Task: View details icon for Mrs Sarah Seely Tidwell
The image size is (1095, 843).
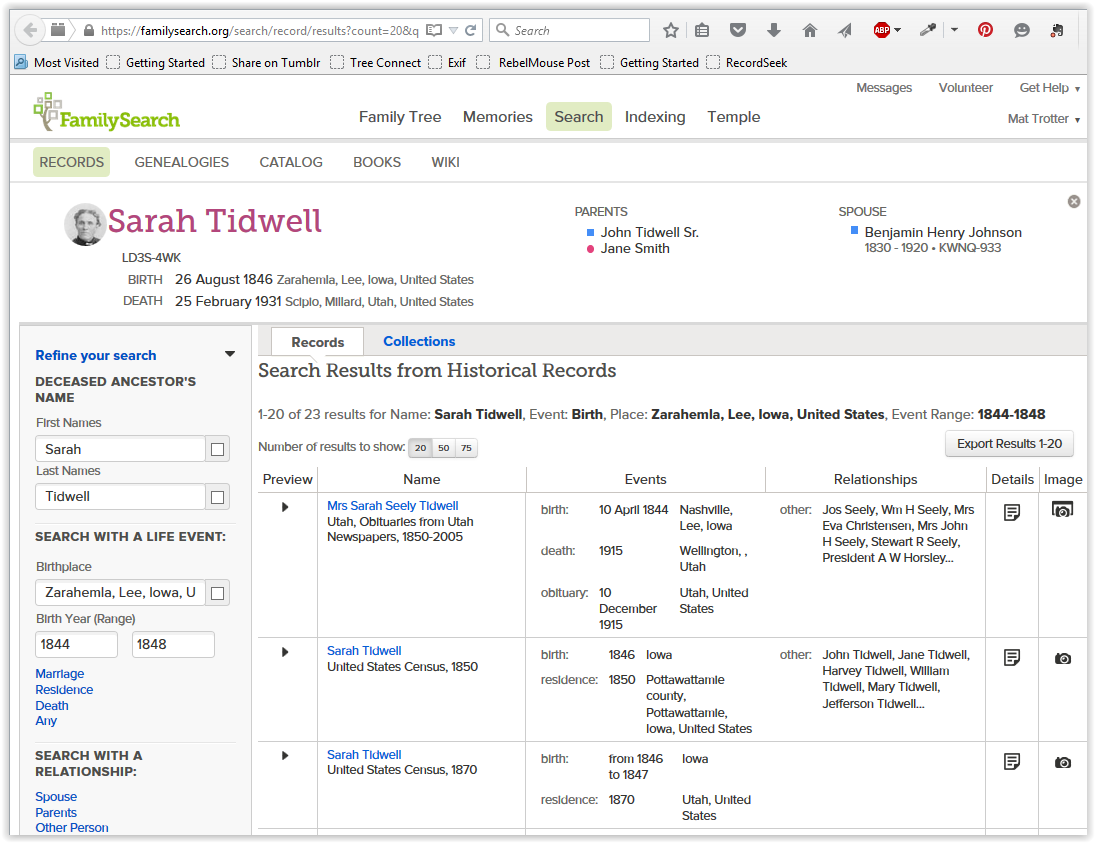Action: coord(1012,513)
